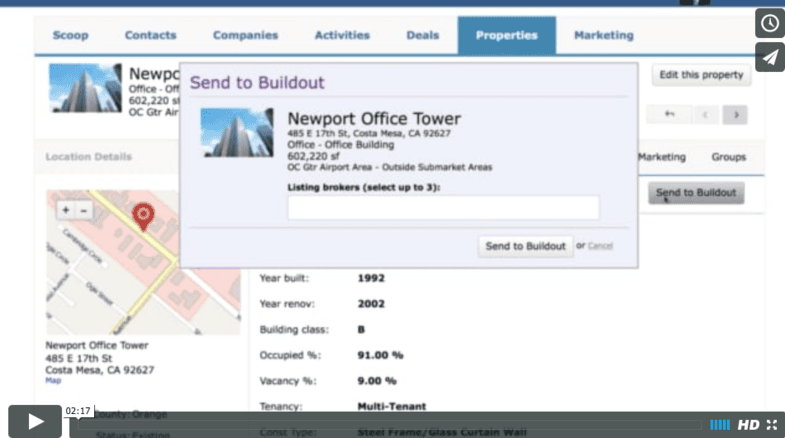Switch to the Groups sub-tab
The image size is (785, 438).
728,157
